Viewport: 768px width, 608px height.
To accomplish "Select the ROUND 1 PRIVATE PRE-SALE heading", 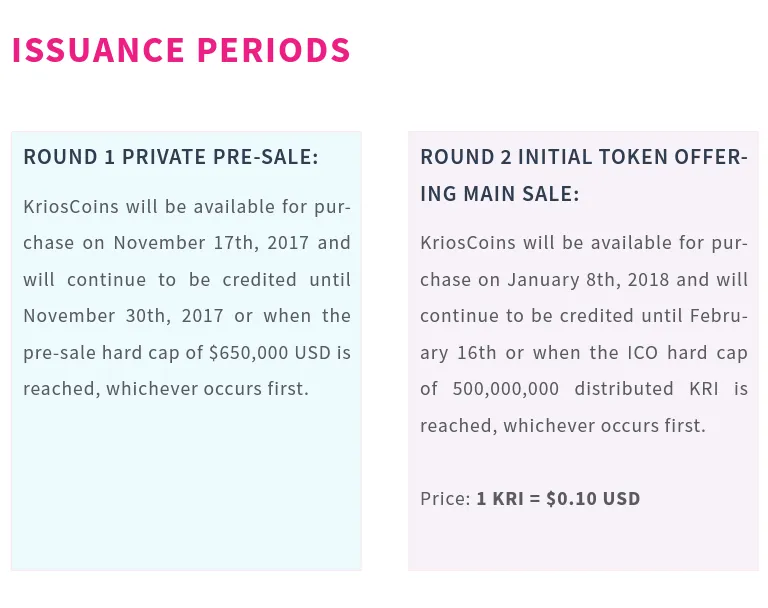I will coord(171,157).
